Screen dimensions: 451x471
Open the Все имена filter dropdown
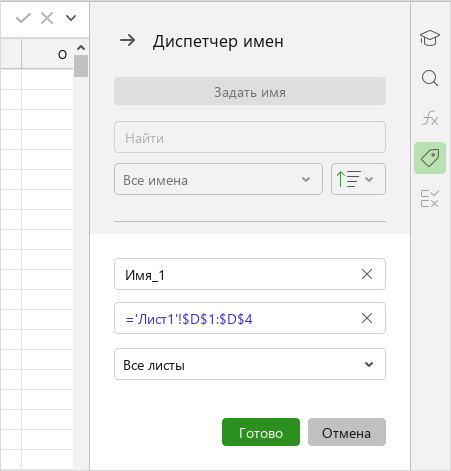tap(218, 179)
